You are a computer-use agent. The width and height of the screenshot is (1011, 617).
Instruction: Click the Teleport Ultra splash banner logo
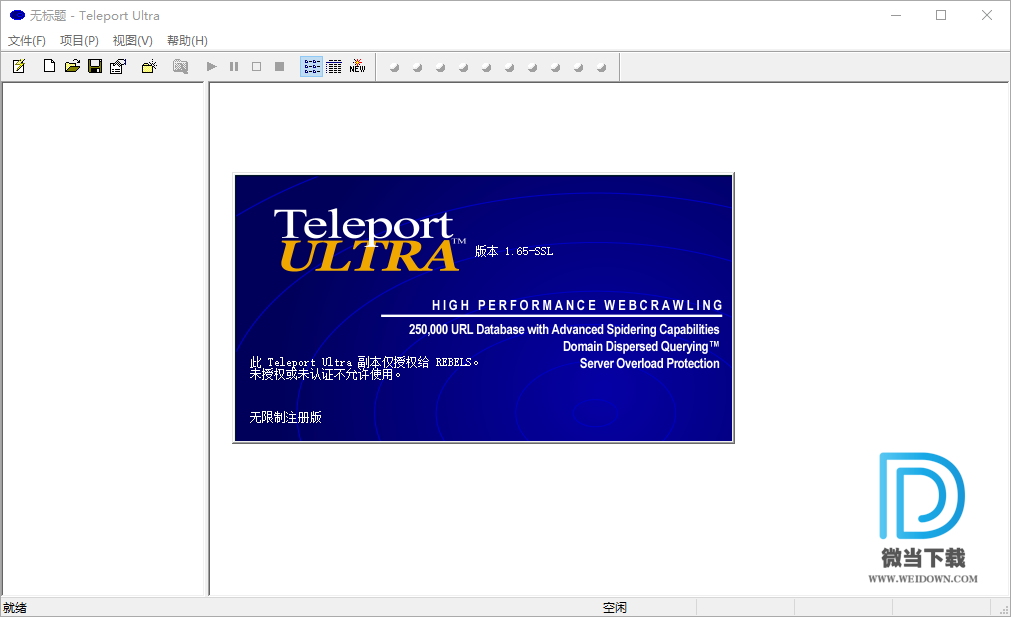tap(369, 240)
